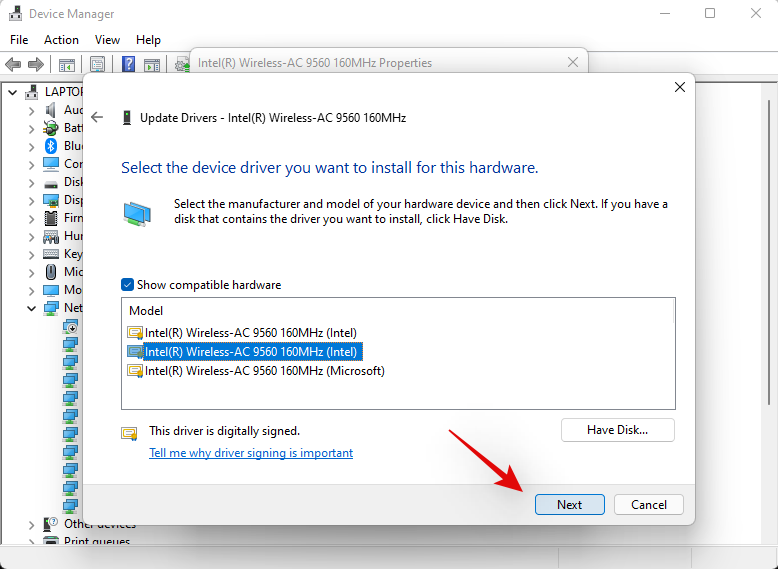
Task: Collapse the Network adapters category chevron
Action: 31,309
